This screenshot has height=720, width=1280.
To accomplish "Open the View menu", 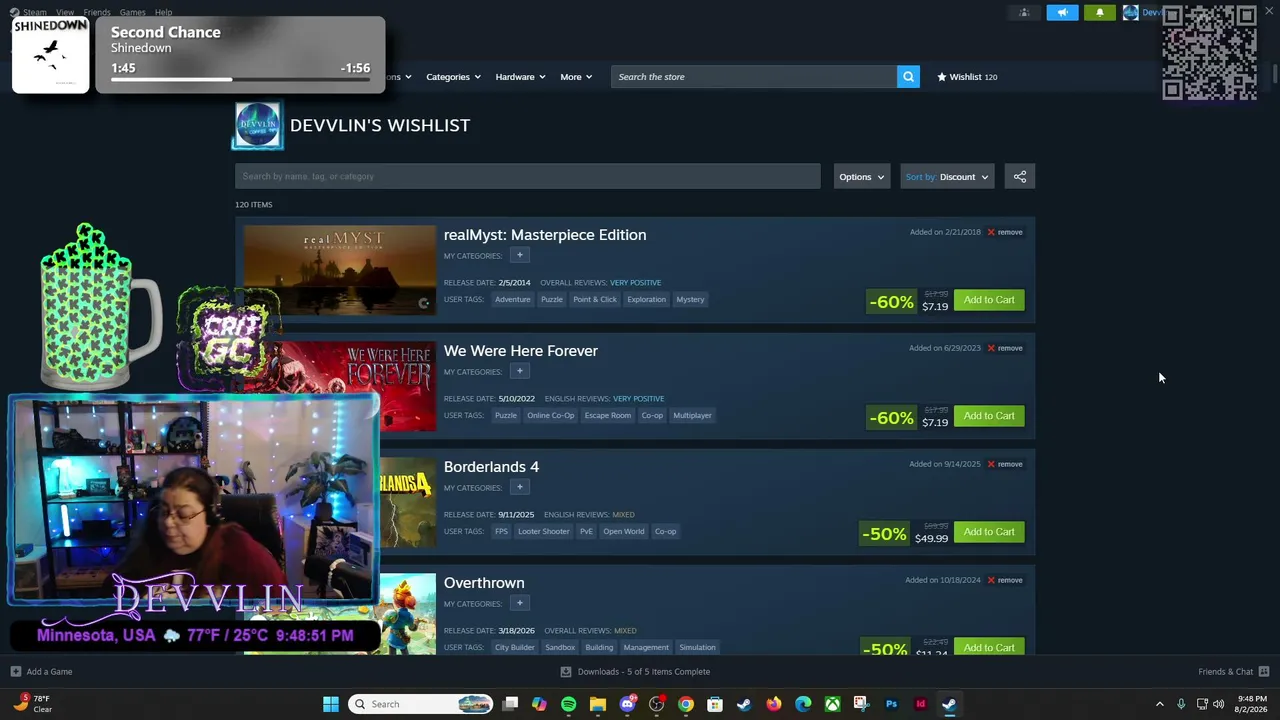I will point(65,13).
